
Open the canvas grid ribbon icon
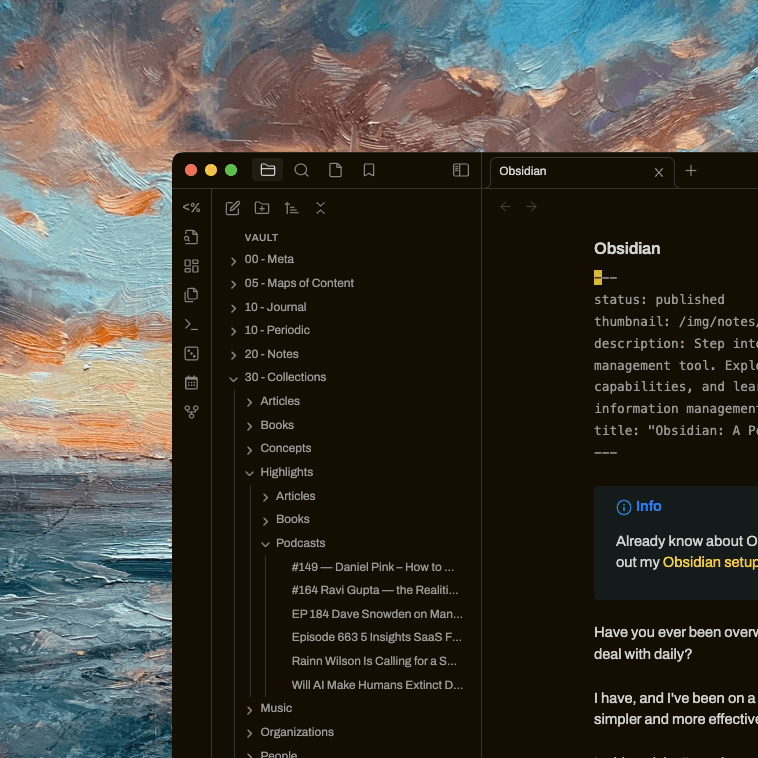point(191,266)
